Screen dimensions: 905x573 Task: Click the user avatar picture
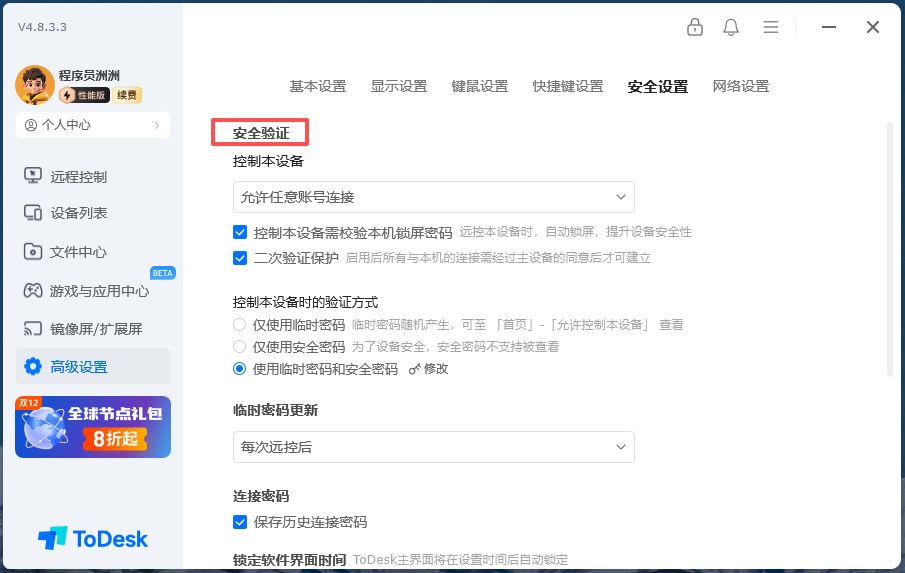[35, 85]
